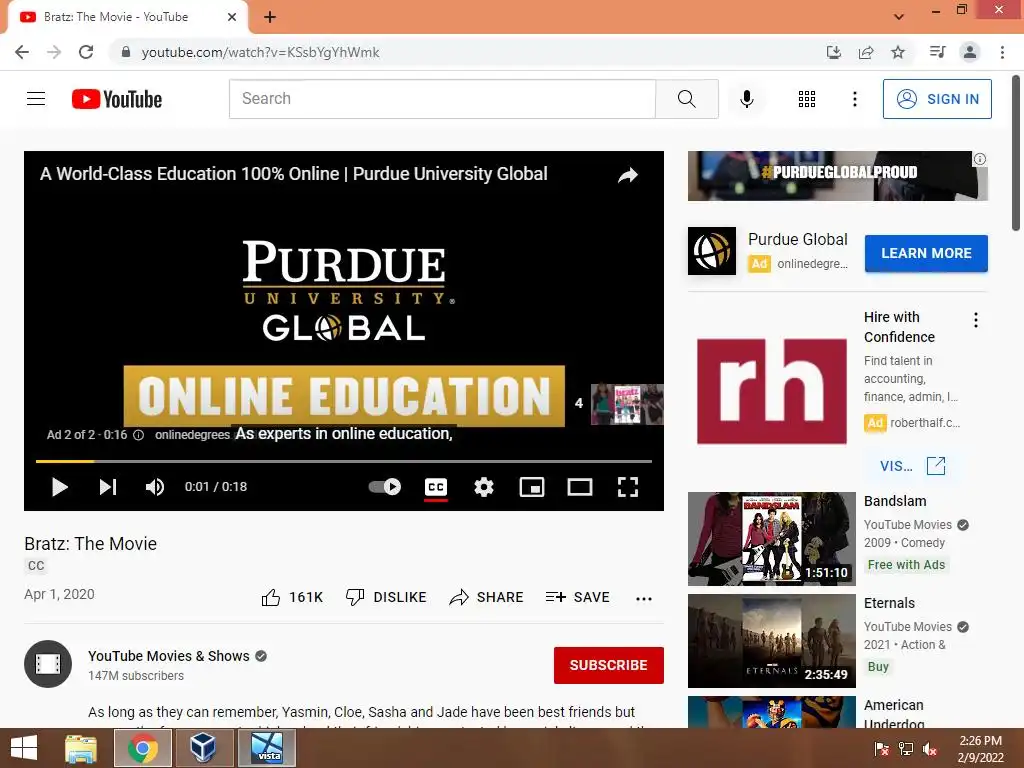Open ad info icon next to 0:16
The height and width of the screenshot is (768, 1024).
138,435
